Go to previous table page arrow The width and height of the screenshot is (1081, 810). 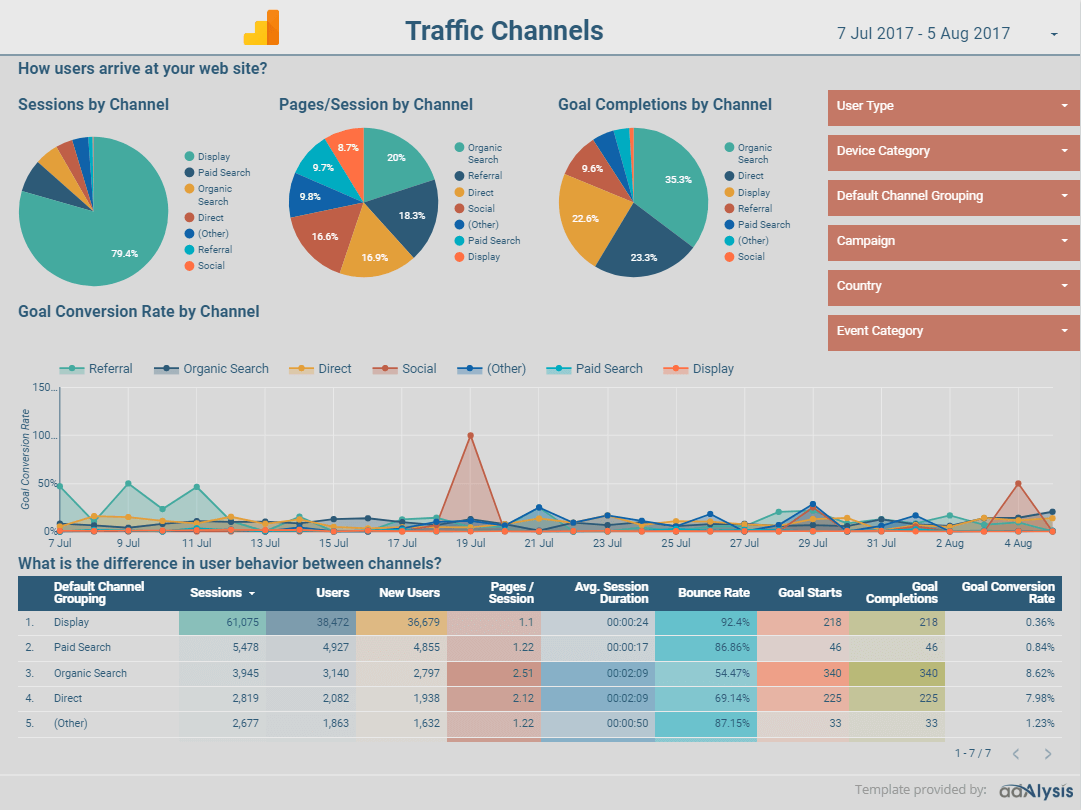click(x=1015, y=754)
